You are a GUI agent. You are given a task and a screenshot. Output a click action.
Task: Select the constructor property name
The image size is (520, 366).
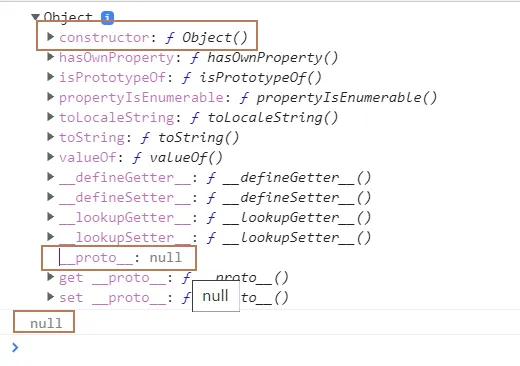104,37
